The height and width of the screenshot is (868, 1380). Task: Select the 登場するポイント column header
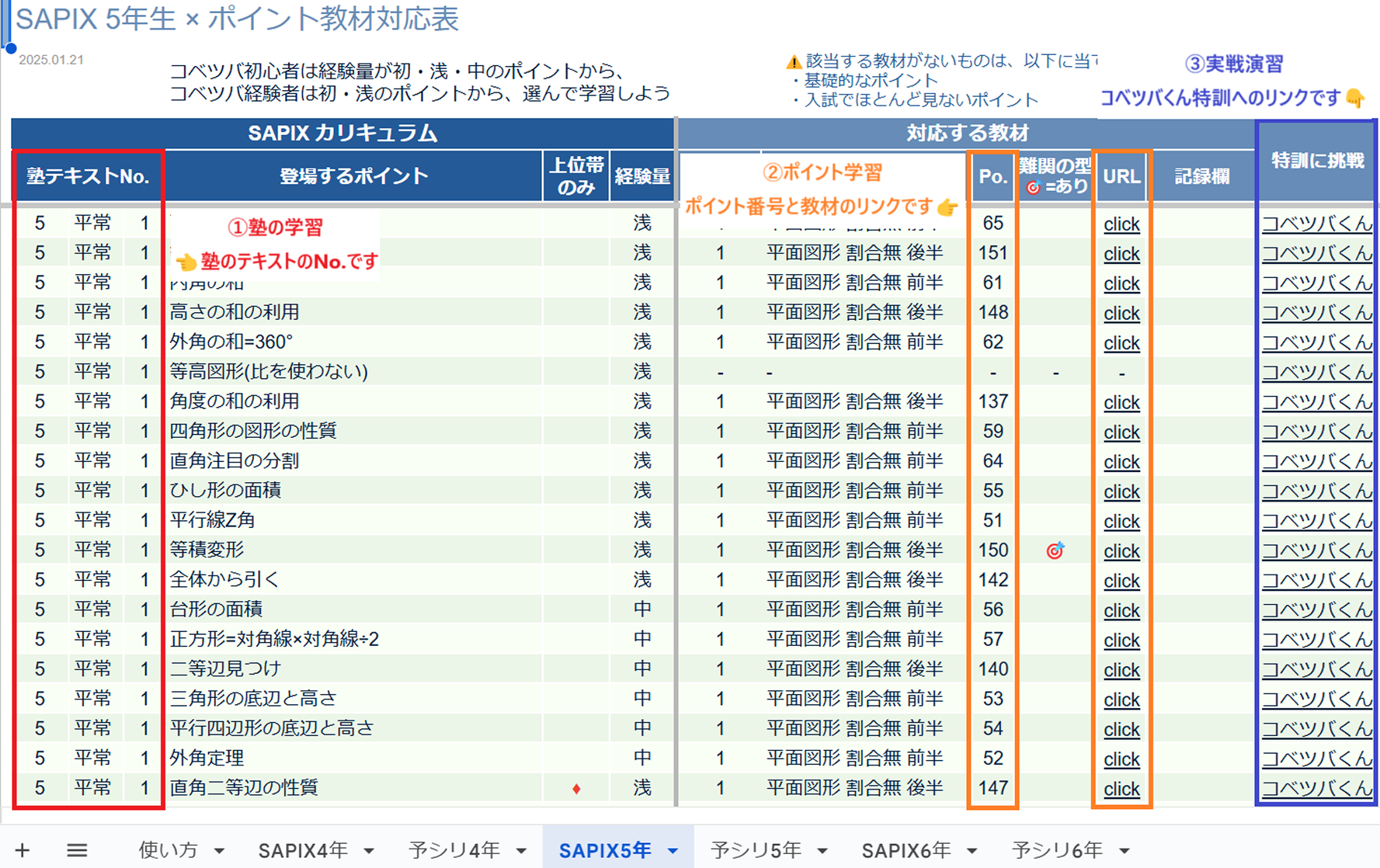click(x=353, y=176)
